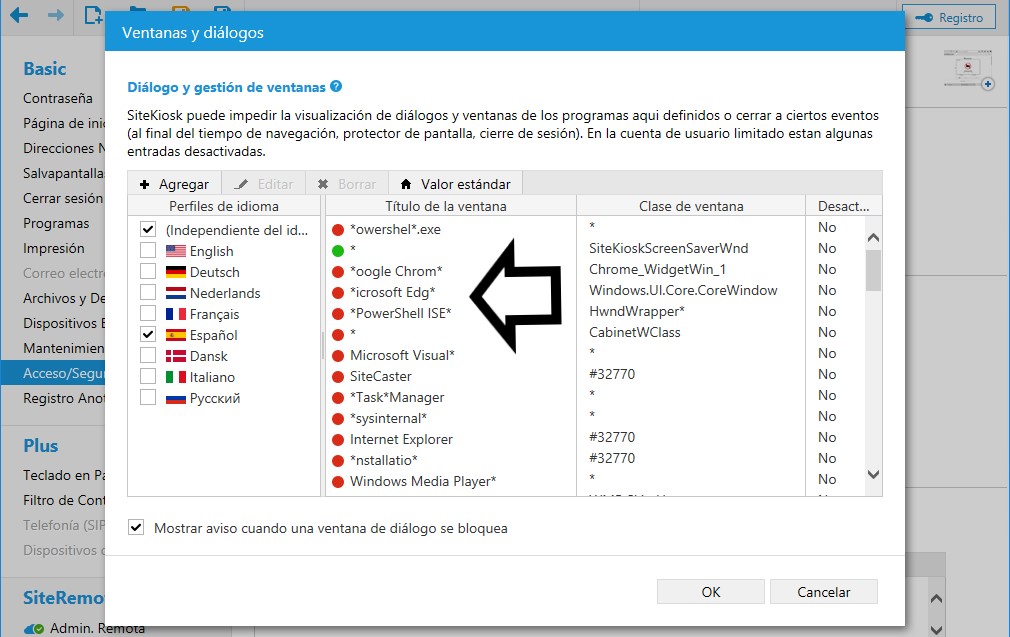Screen dimensions: 1010x637
Task: Enable the English language profile checkbox
Action: click(x=148, y=251)
